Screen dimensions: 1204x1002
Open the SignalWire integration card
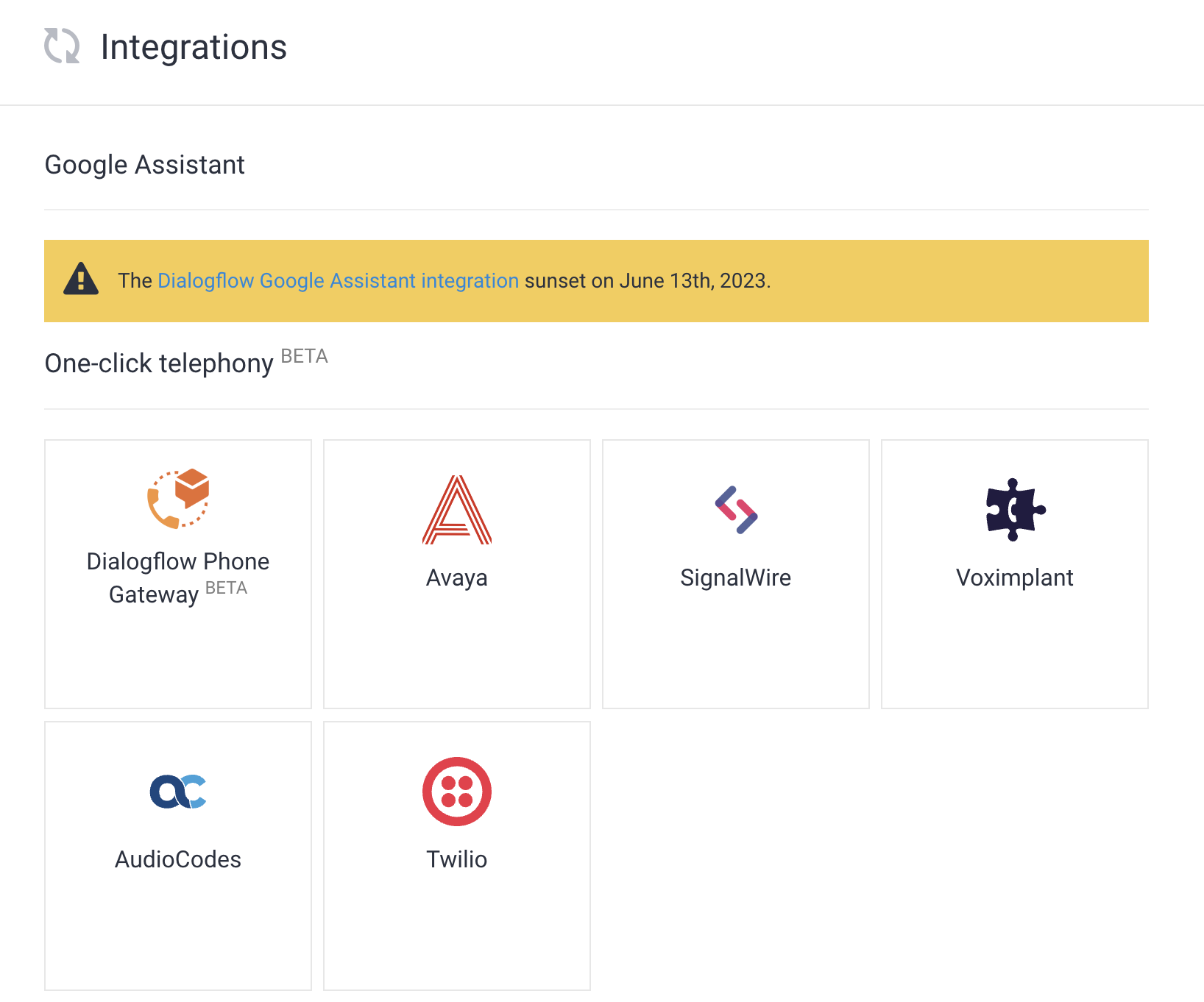(735, 574)
